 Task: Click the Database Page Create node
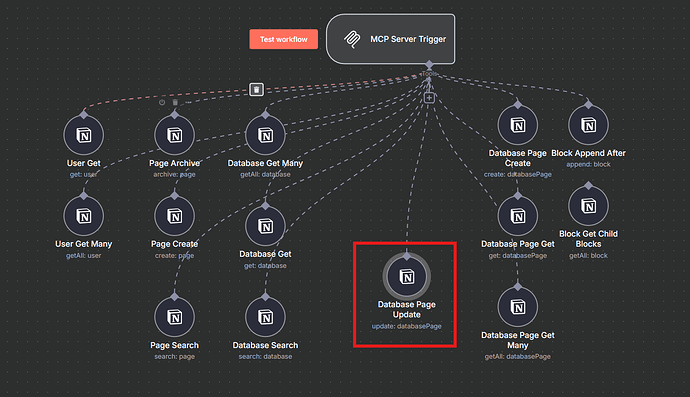518,125
